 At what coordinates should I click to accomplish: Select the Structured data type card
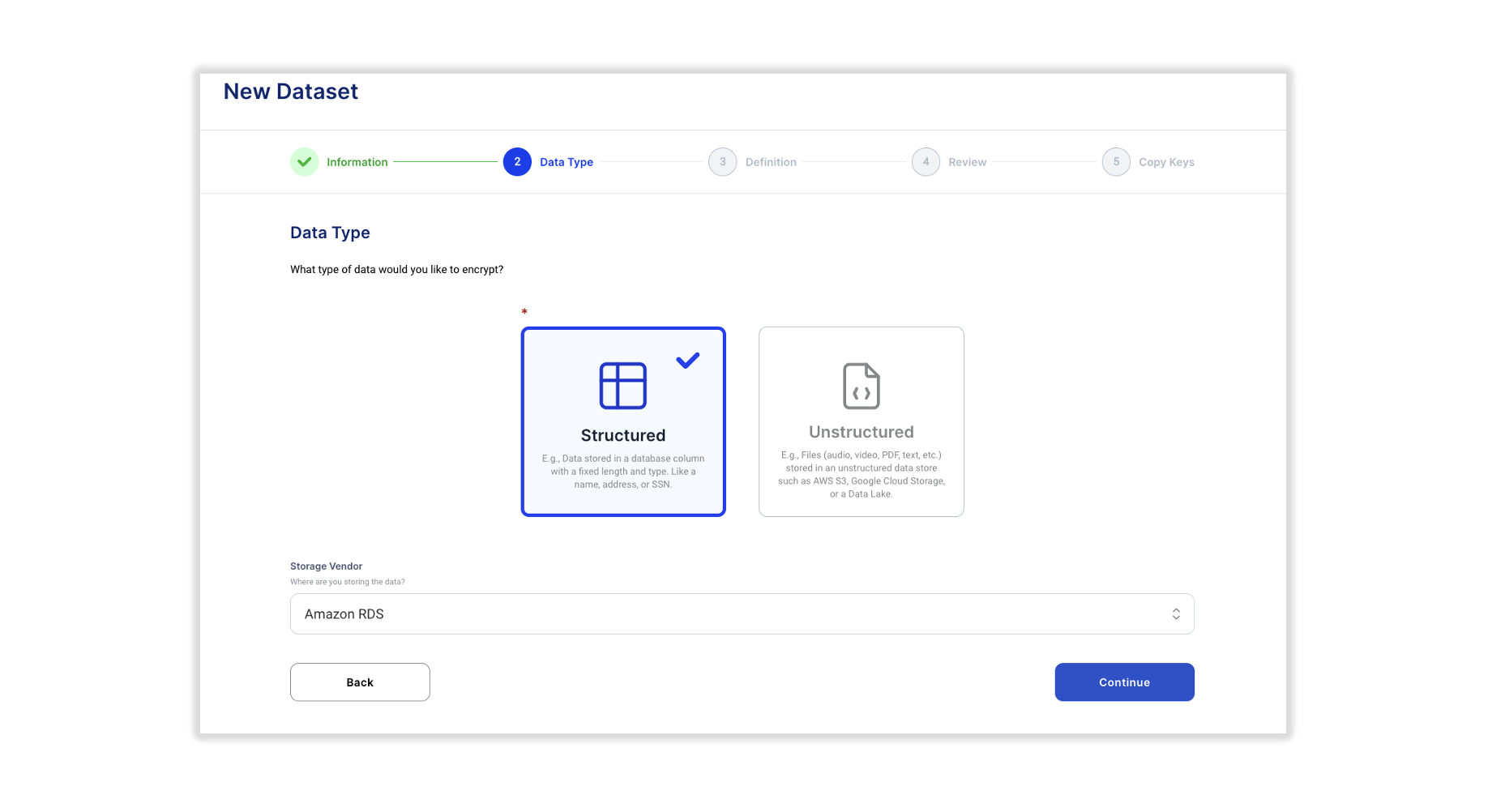[623, 421]
